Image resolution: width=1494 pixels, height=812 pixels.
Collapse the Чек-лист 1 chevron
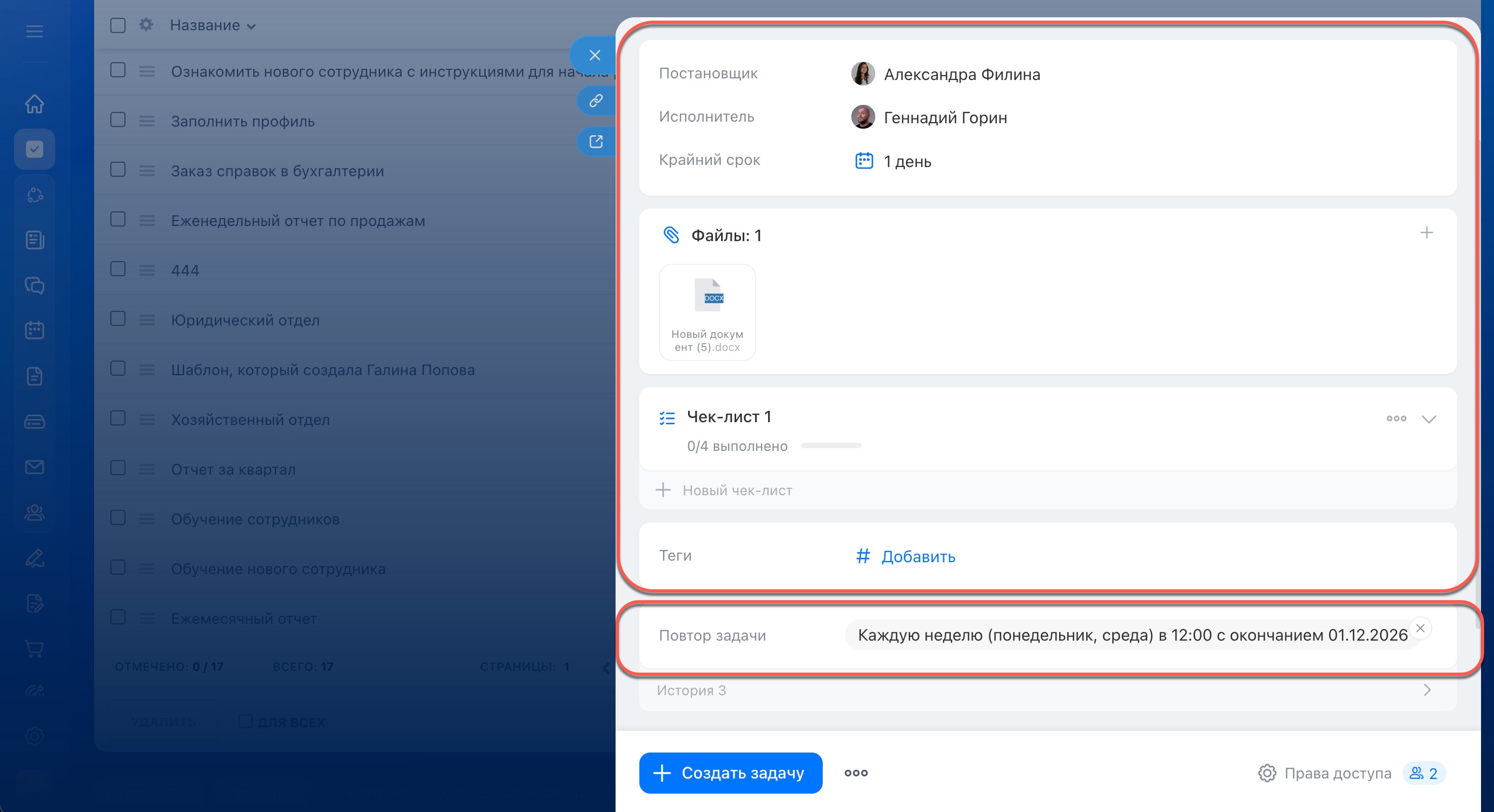1429,419
